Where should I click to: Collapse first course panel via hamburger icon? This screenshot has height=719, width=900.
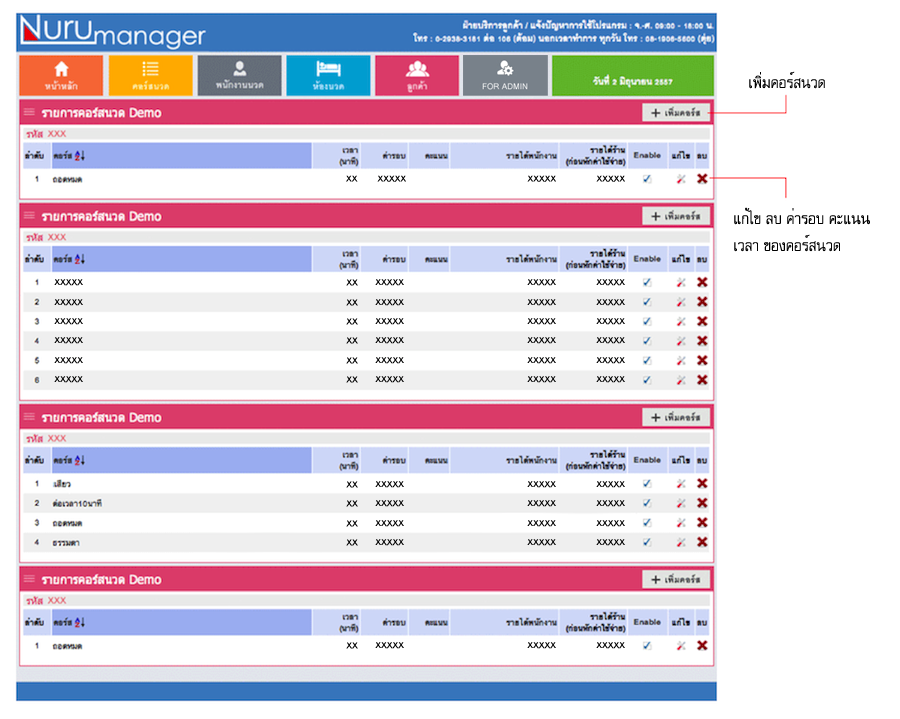[29, 113]
